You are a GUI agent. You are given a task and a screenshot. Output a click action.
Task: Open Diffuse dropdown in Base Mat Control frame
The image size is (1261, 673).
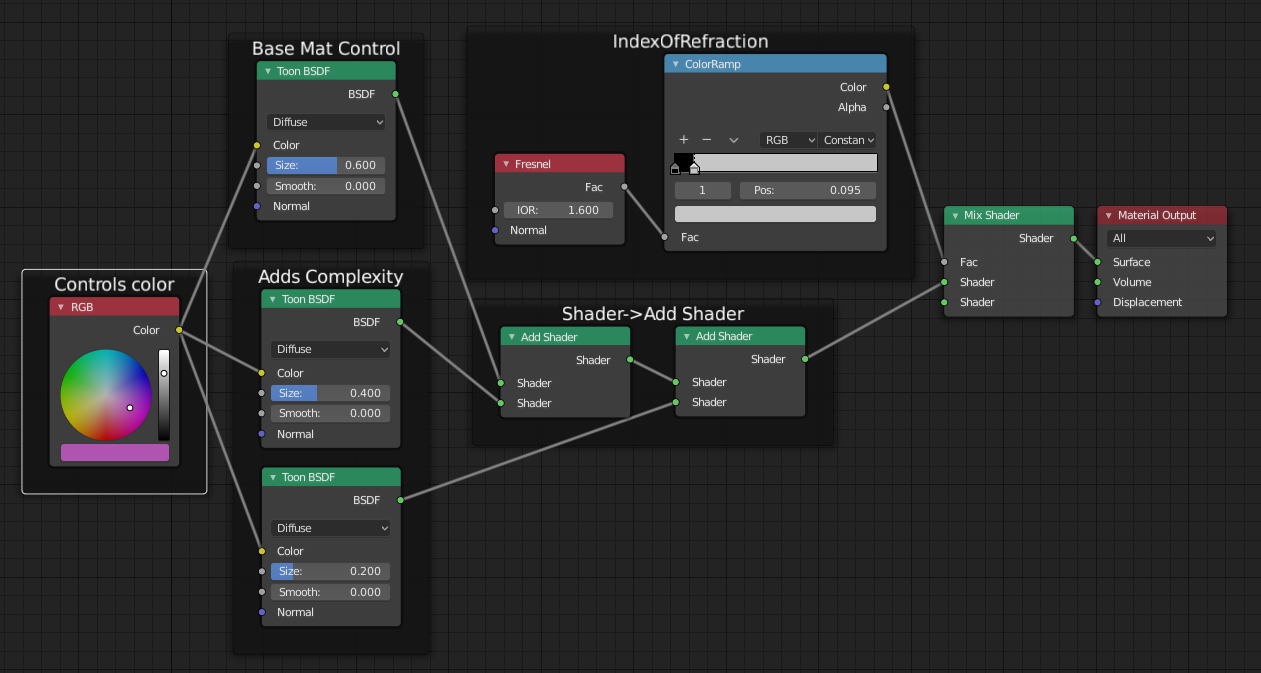(x=326, y=122)
